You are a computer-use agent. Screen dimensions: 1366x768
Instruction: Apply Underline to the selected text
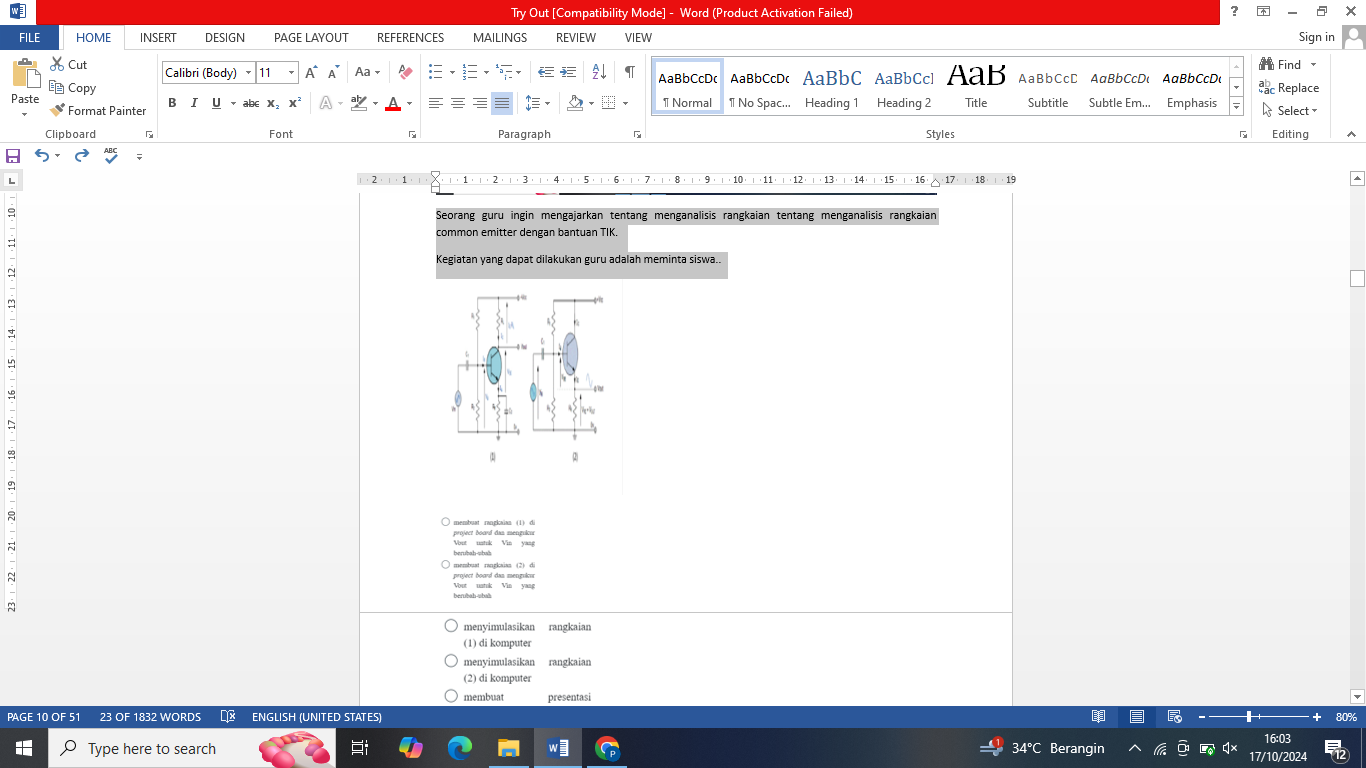(x=216, y=103)
